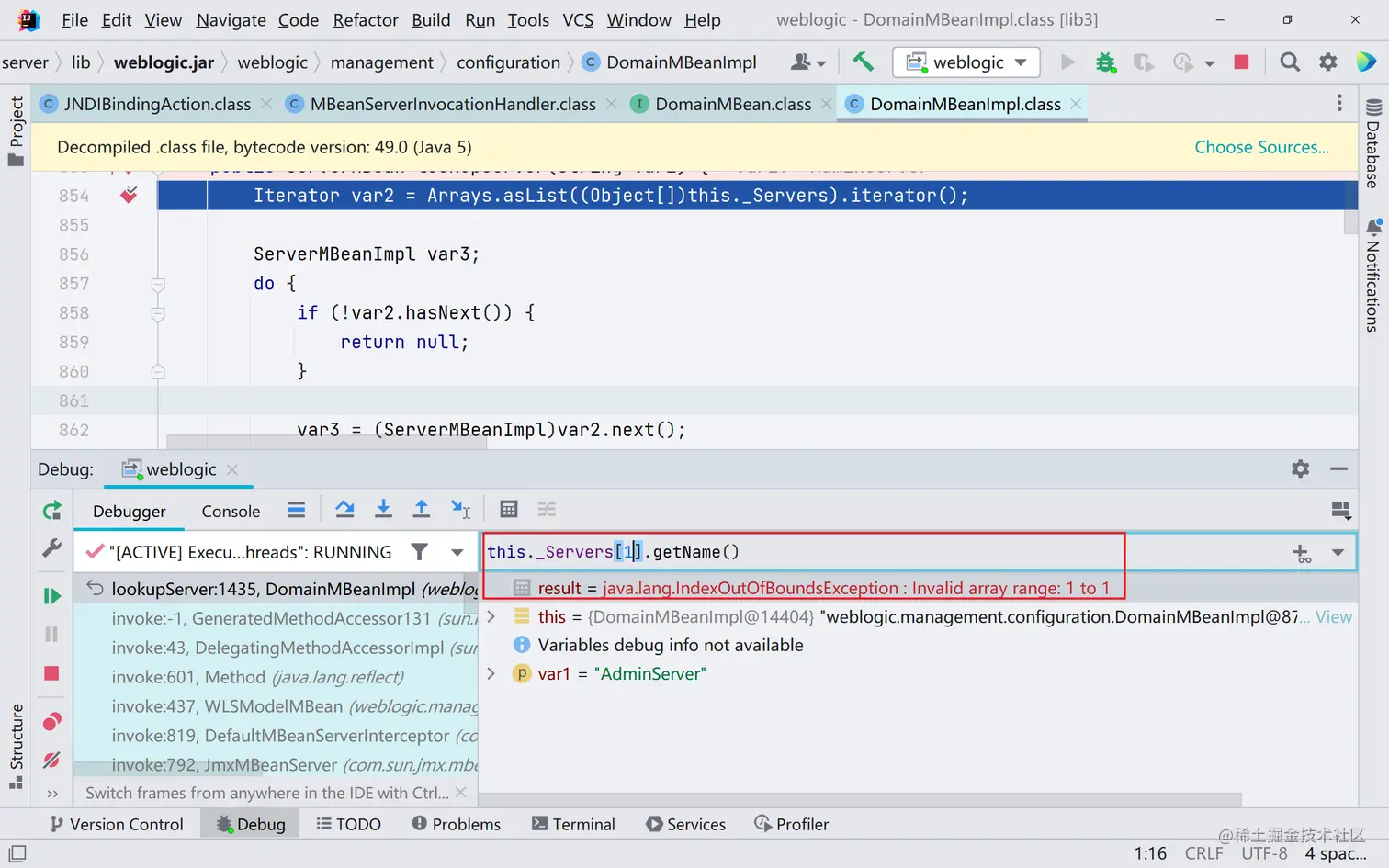The height and width of the screenshot is (868, 1389).
Task: Switch to DomainMBean.class tab
Action: pos(733,104)
